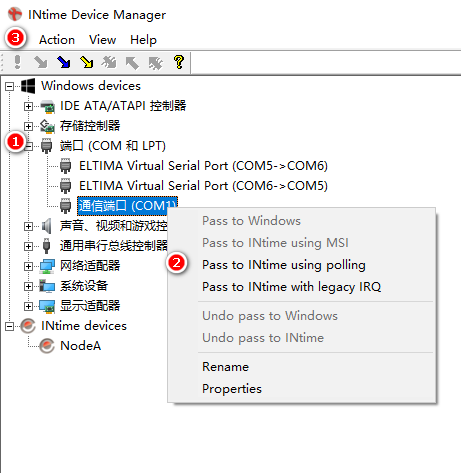The height and width of the screenshot is (473, 461).
Task: Click the blue arrow toolbar icon
Action: 63,62
